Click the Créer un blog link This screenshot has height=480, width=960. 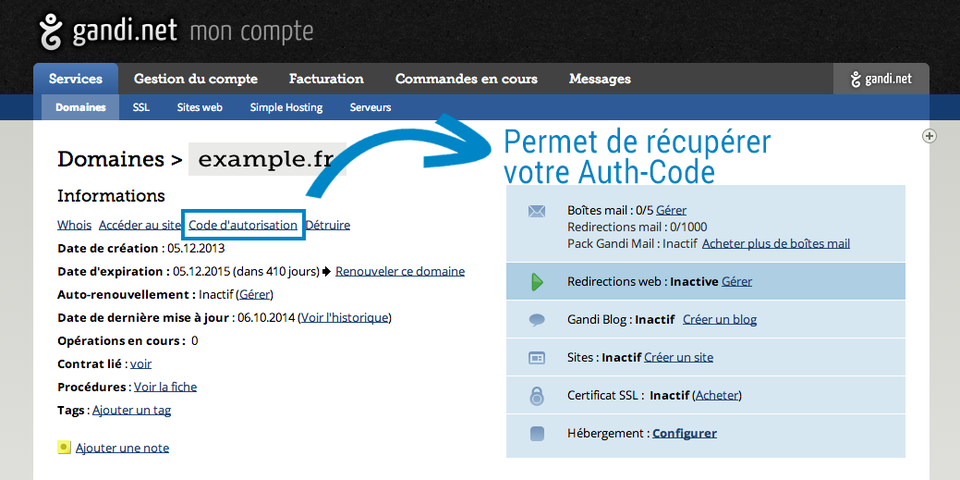pos(719,320)
